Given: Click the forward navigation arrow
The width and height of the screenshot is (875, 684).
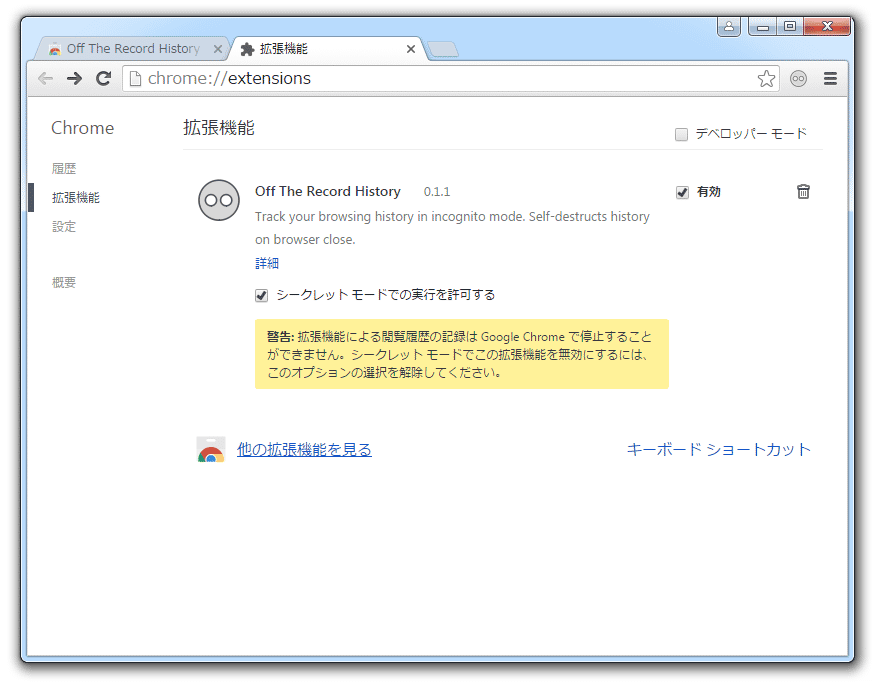Looking at the screenshot, I should (x=74, y=79).
